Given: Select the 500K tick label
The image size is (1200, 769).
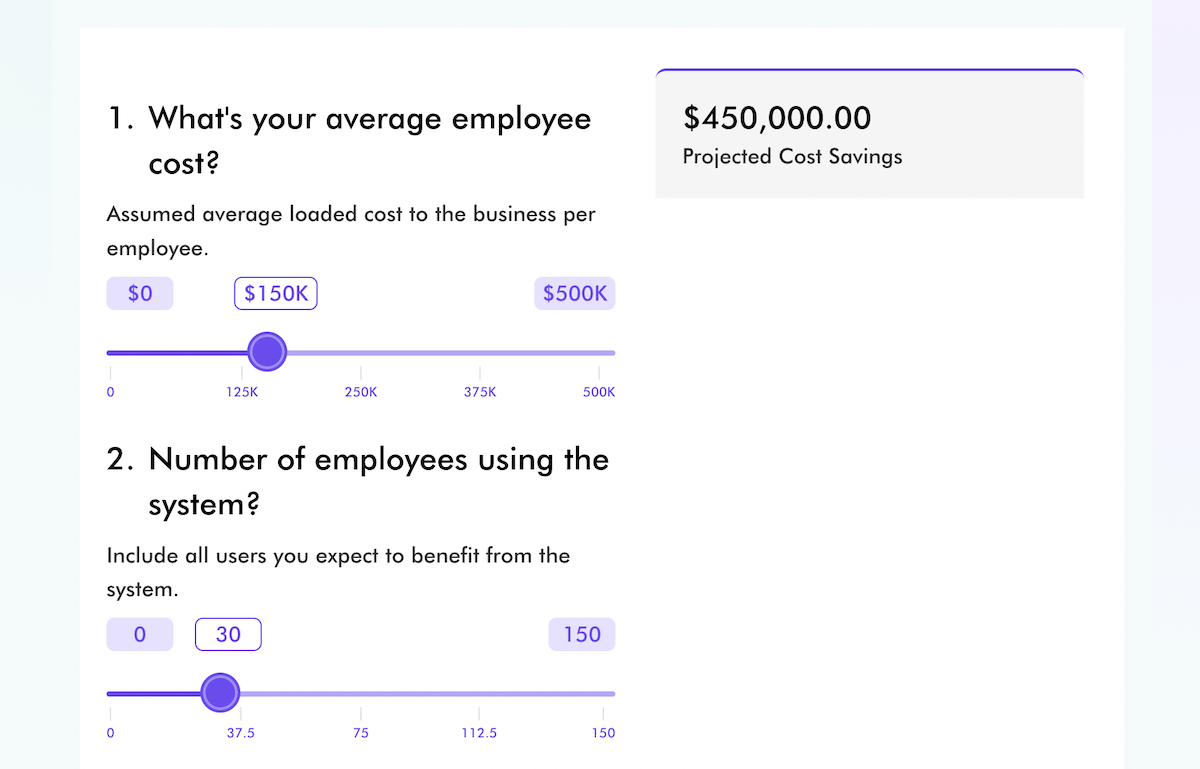Looking at the screenshot, I should 598,392.
